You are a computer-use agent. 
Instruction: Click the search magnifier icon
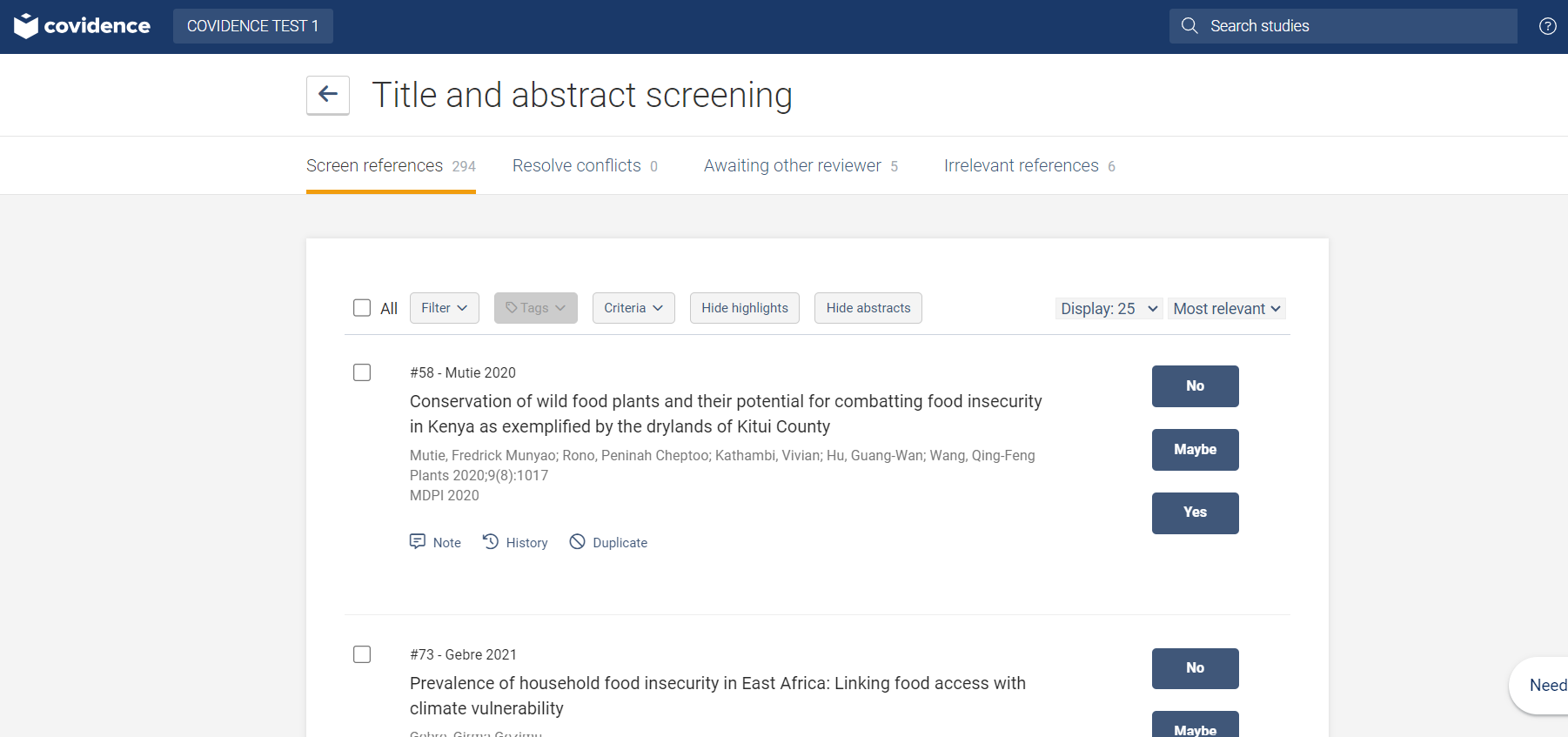[1189, 26]
